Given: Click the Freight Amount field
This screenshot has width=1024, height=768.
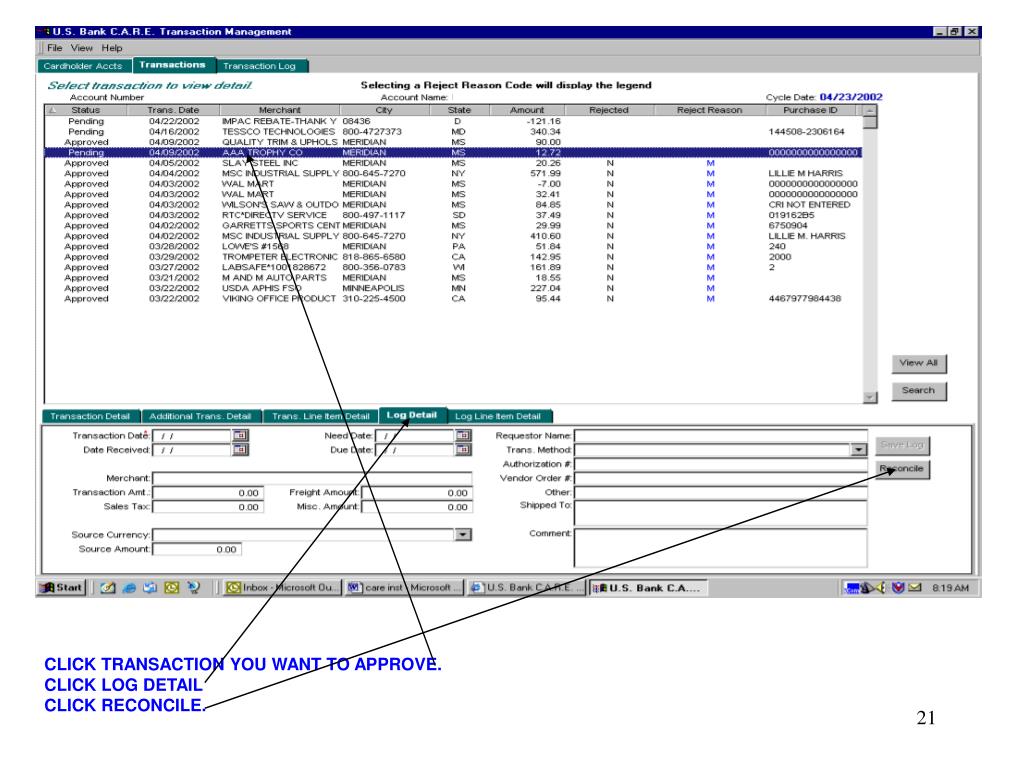Looking at the screenshot, I should 417,493.
